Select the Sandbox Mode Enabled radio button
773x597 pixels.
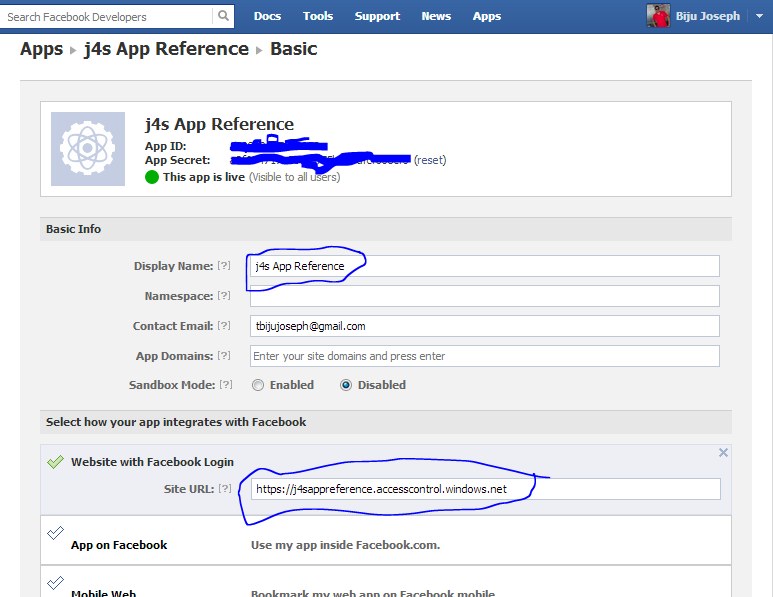(258, 385)
